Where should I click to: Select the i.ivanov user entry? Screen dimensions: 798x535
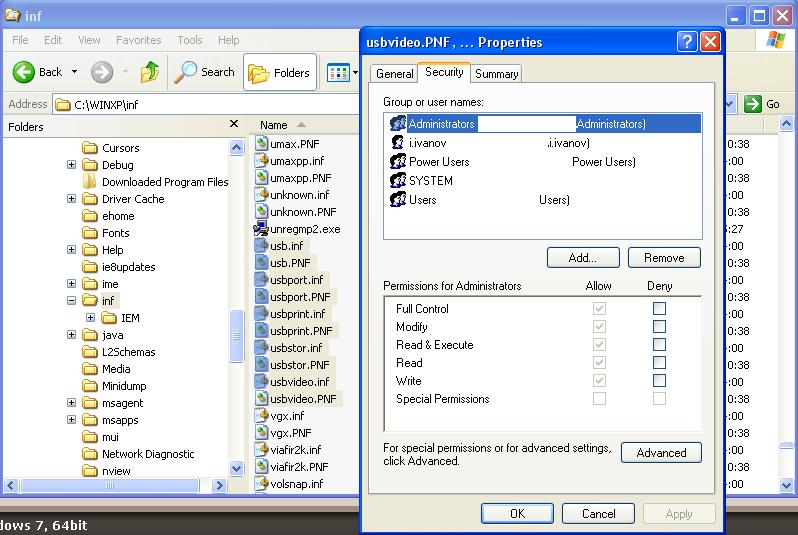coord(427,143)
